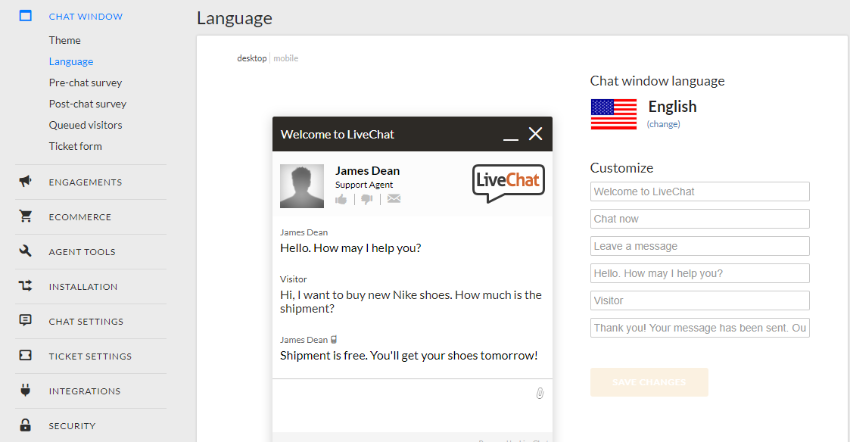The width and height of the screenshot is (850, 442).
Task: Click the Agent Tools wrench icon
Action: click(25, 251)
